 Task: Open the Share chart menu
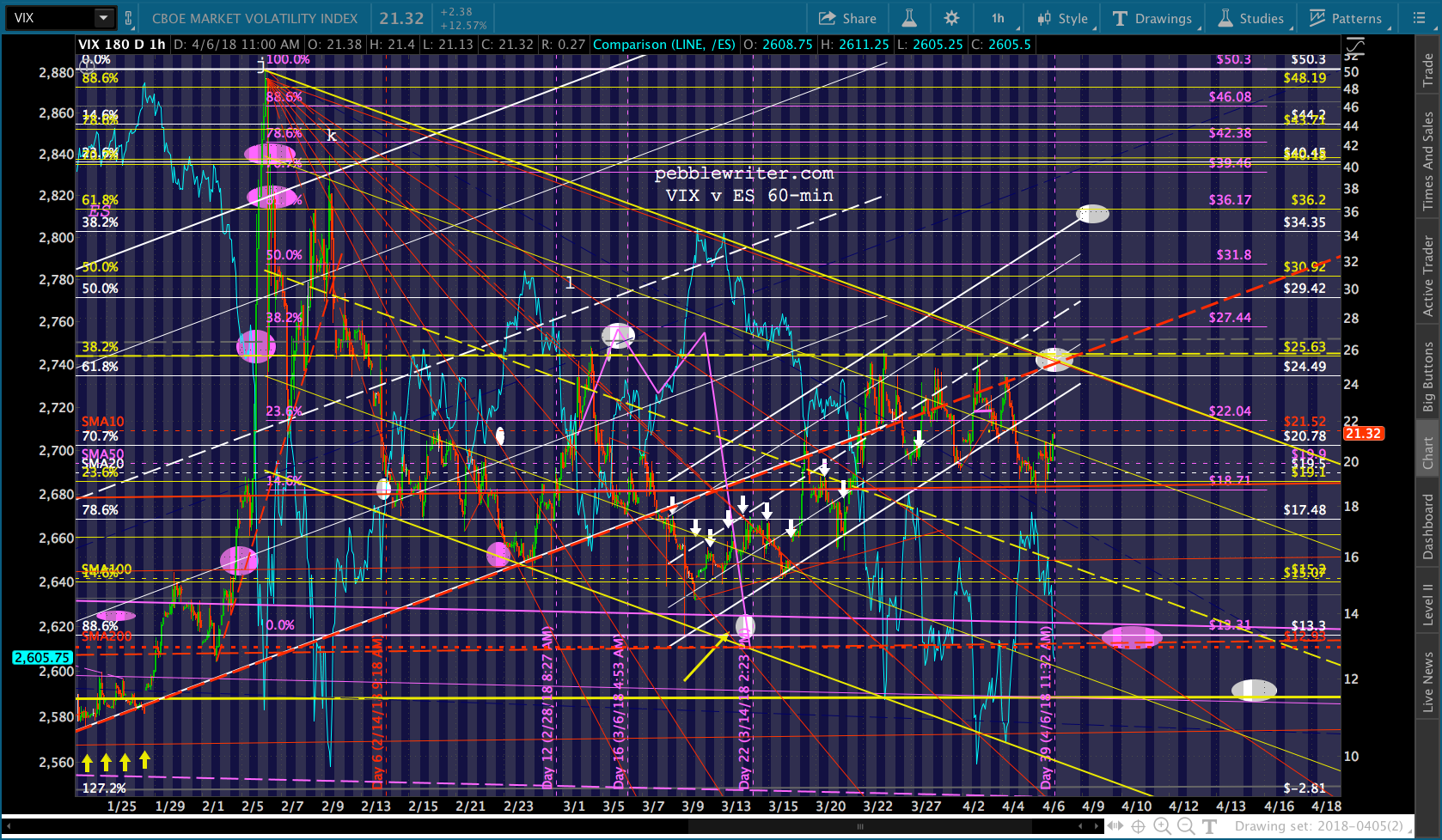pos(847,18)
